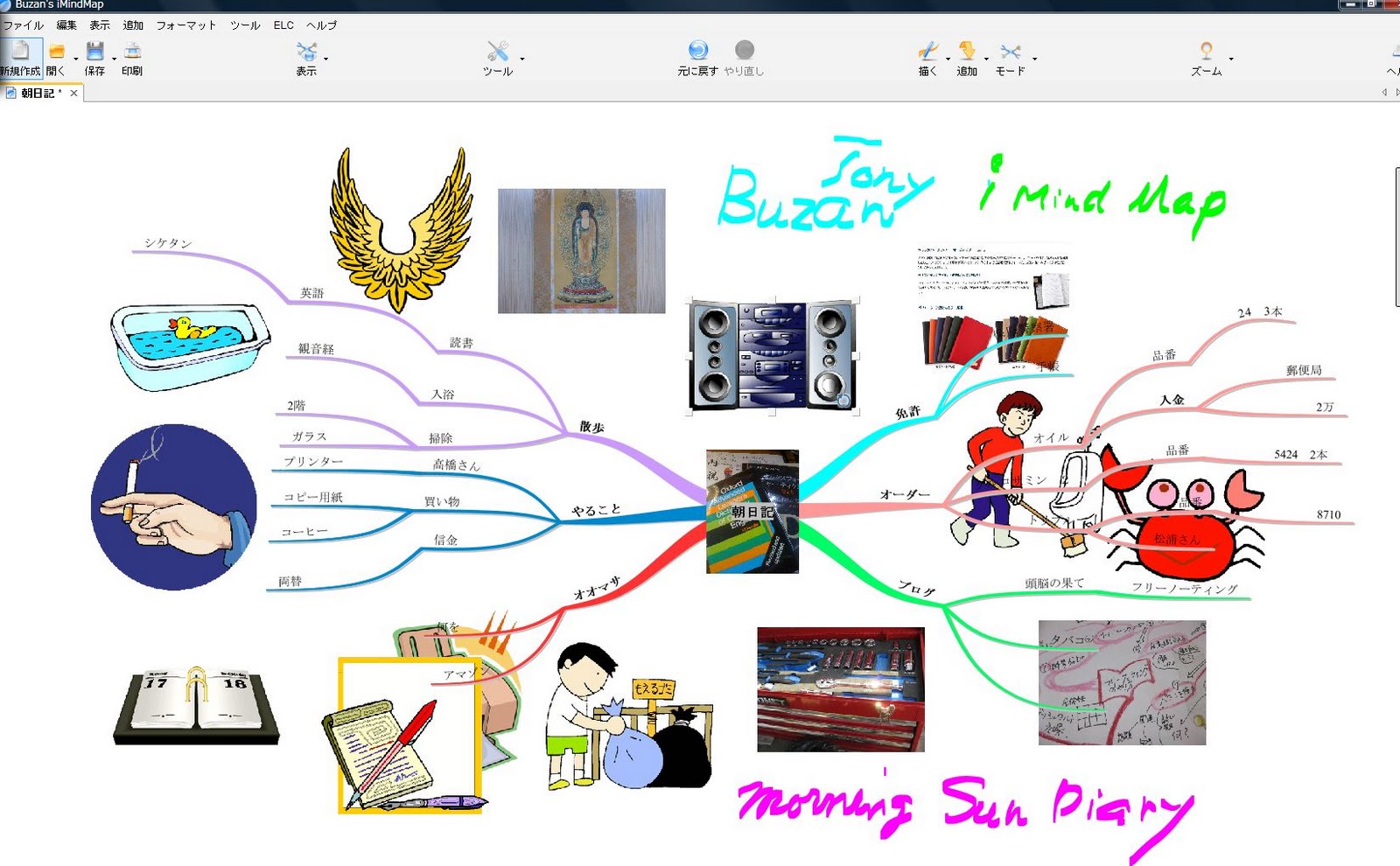1400x866 pixels.
Task: Select the 英語 sub-branch
Action: (312, 293)
